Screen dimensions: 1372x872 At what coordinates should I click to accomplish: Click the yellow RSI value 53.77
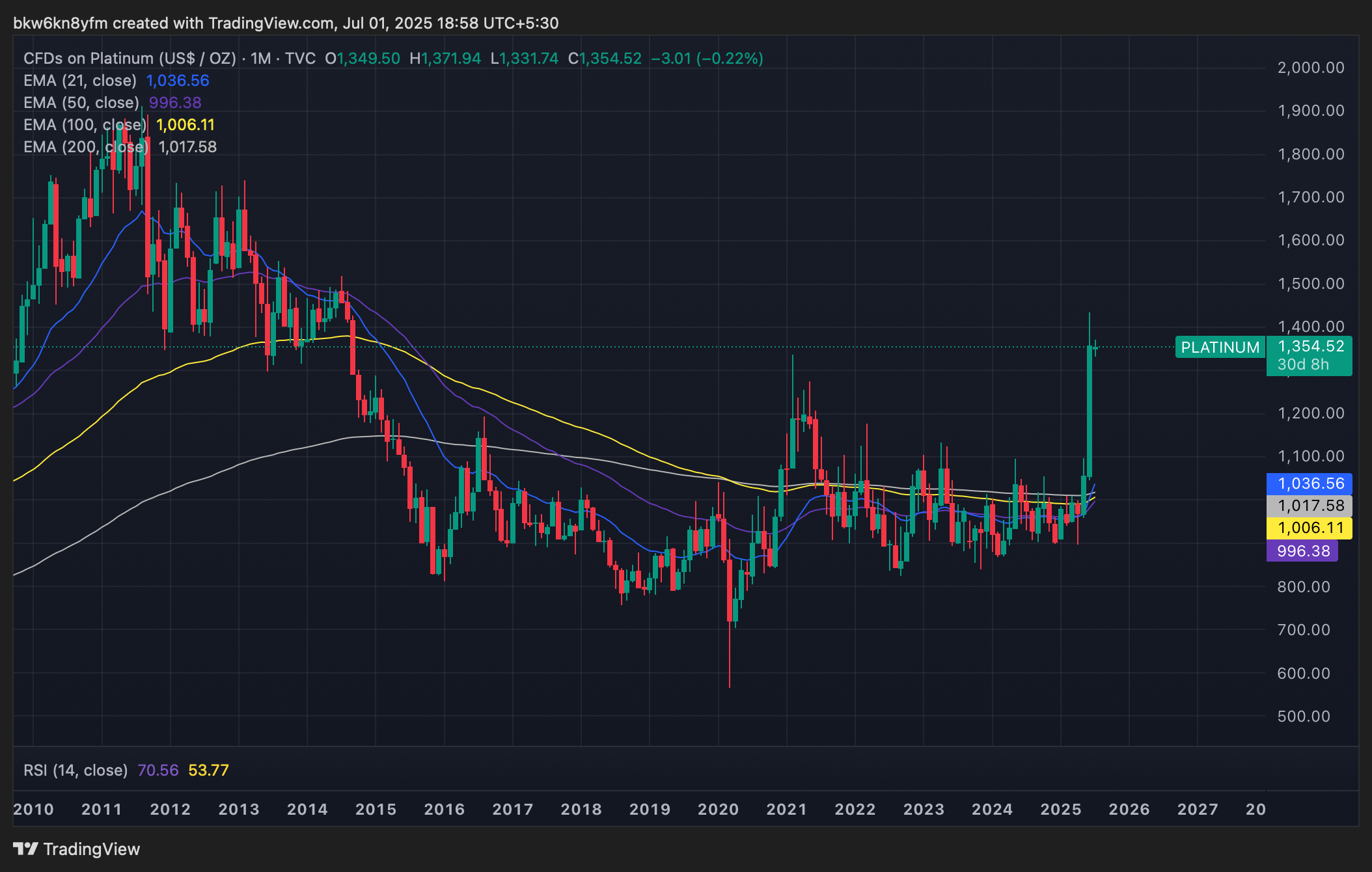[208, 770]
